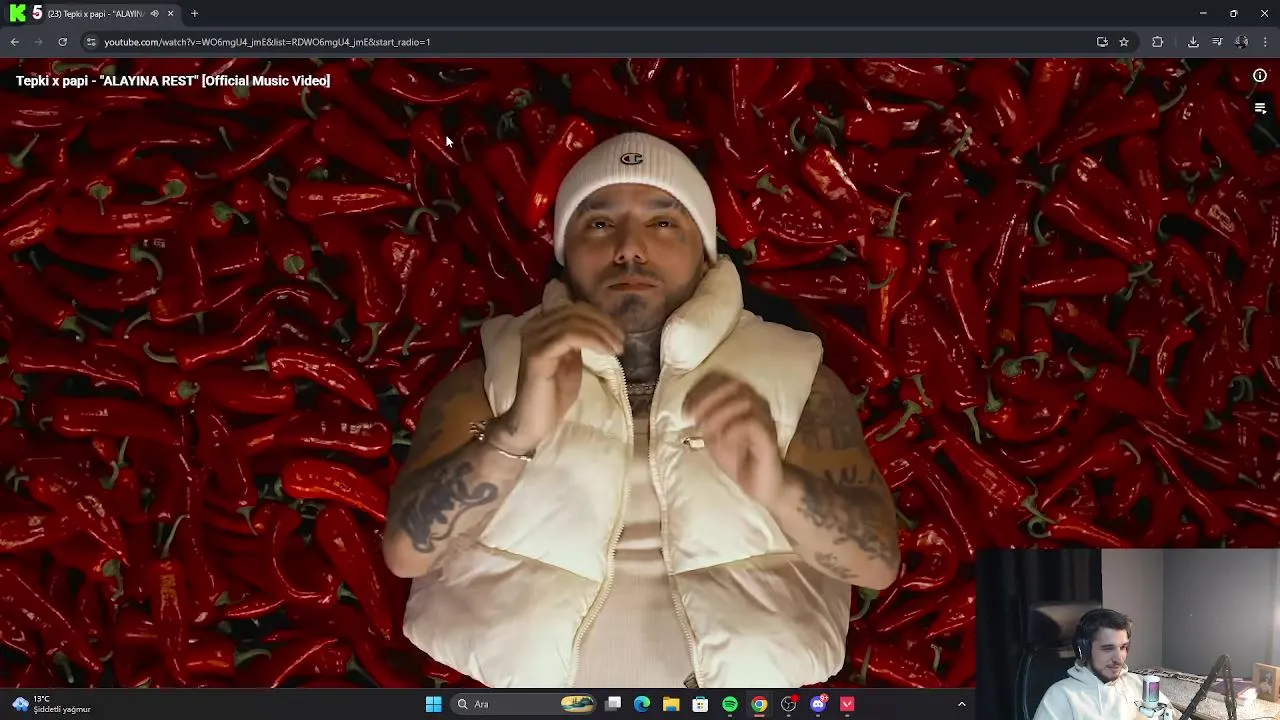Launch Microsoft Edge from taskbar

click(x=642, y=704)
